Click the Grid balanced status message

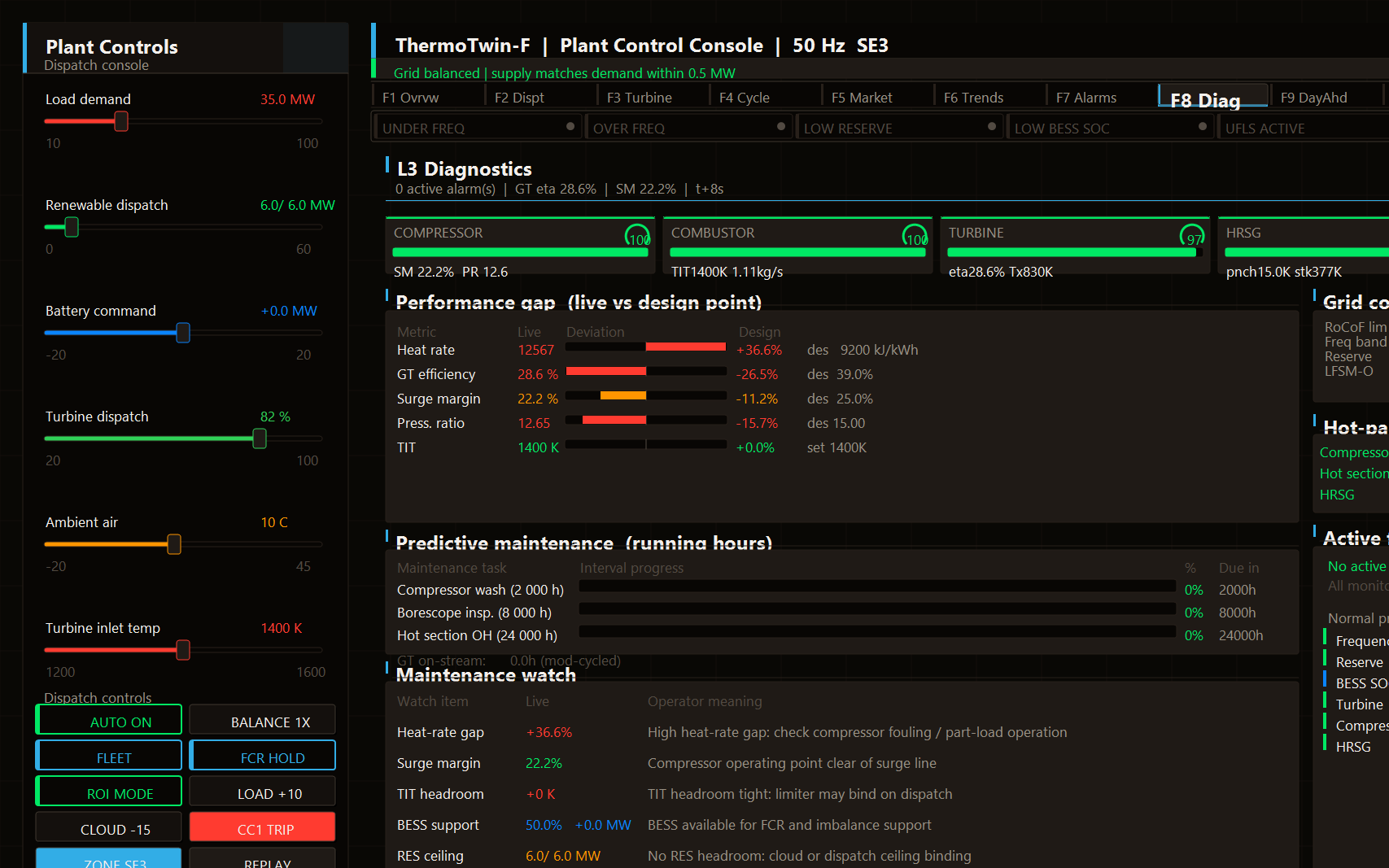coord(565,73)
